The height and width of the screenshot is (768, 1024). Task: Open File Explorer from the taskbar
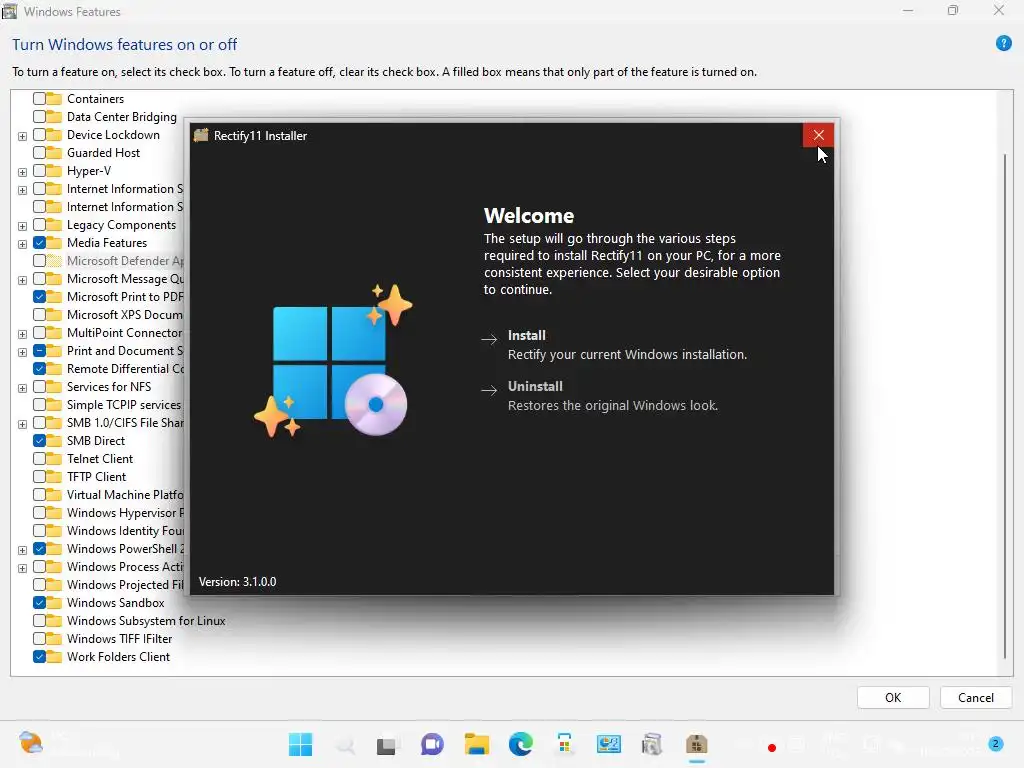pos(477,744)
